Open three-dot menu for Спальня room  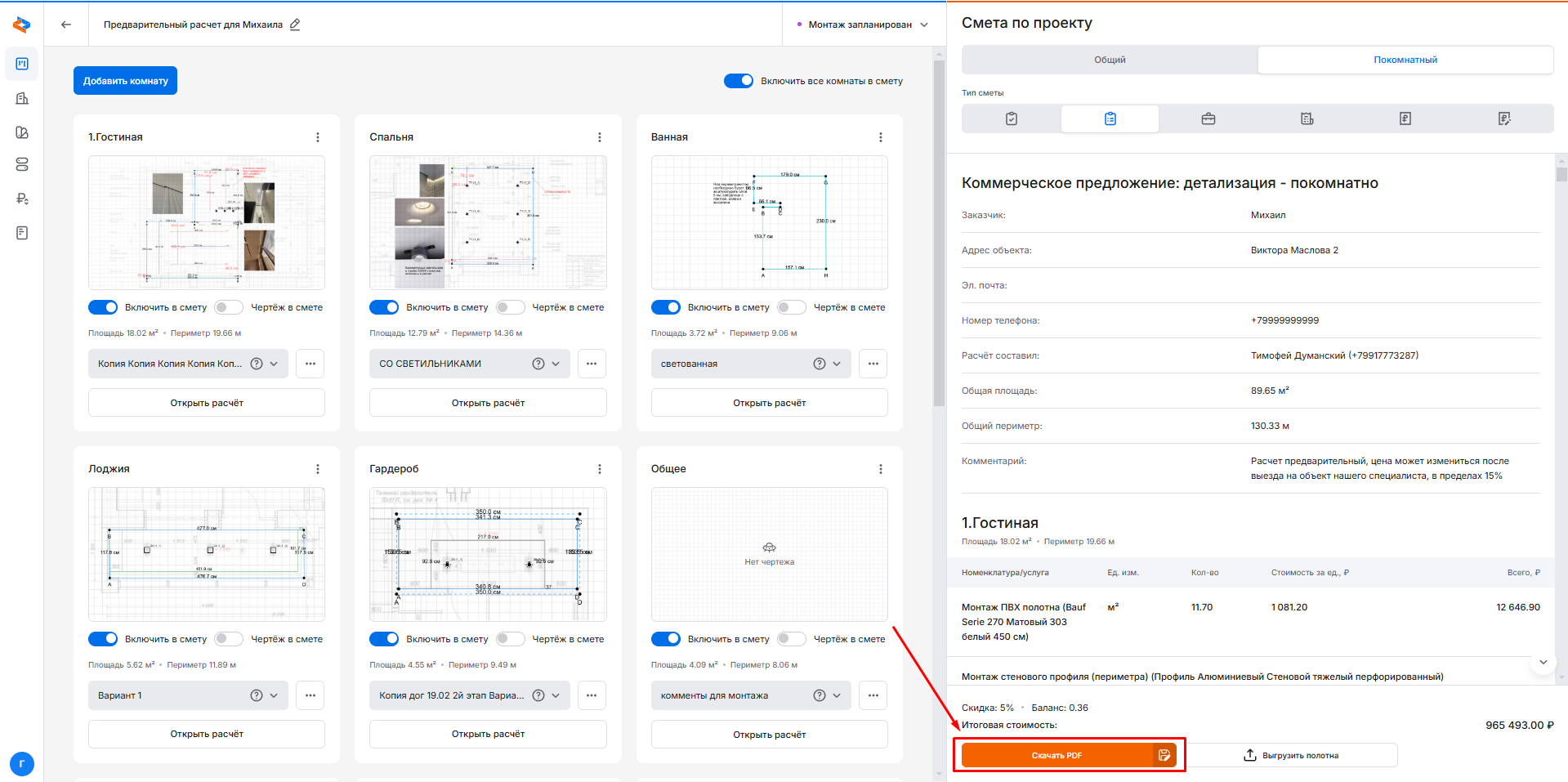[x=599, y=137]
